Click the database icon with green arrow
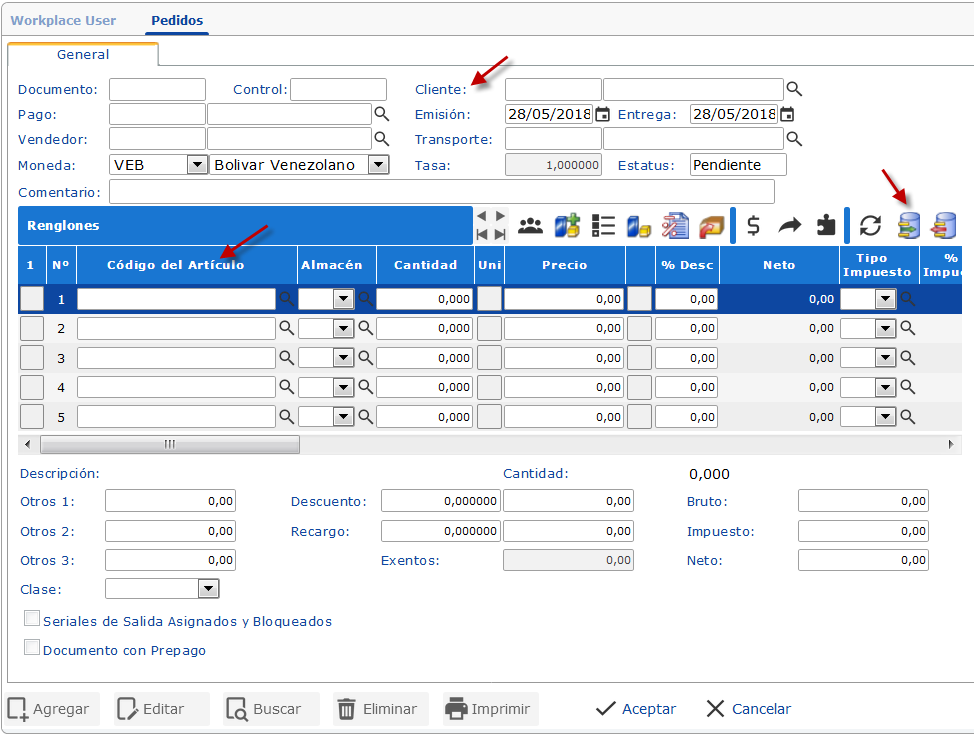The image size is (974, 735). click(x=908, y=226)
